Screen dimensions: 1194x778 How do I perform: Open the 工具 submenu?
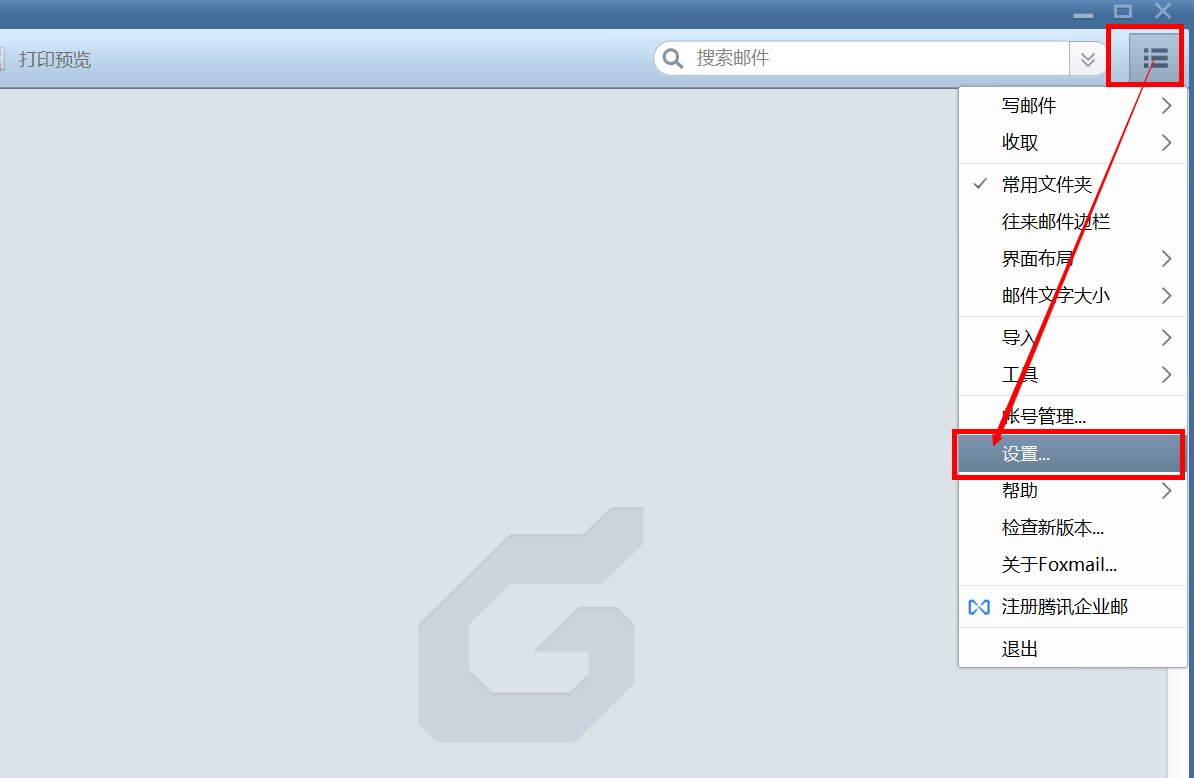pyautogui.click(x=1072, y=375)
